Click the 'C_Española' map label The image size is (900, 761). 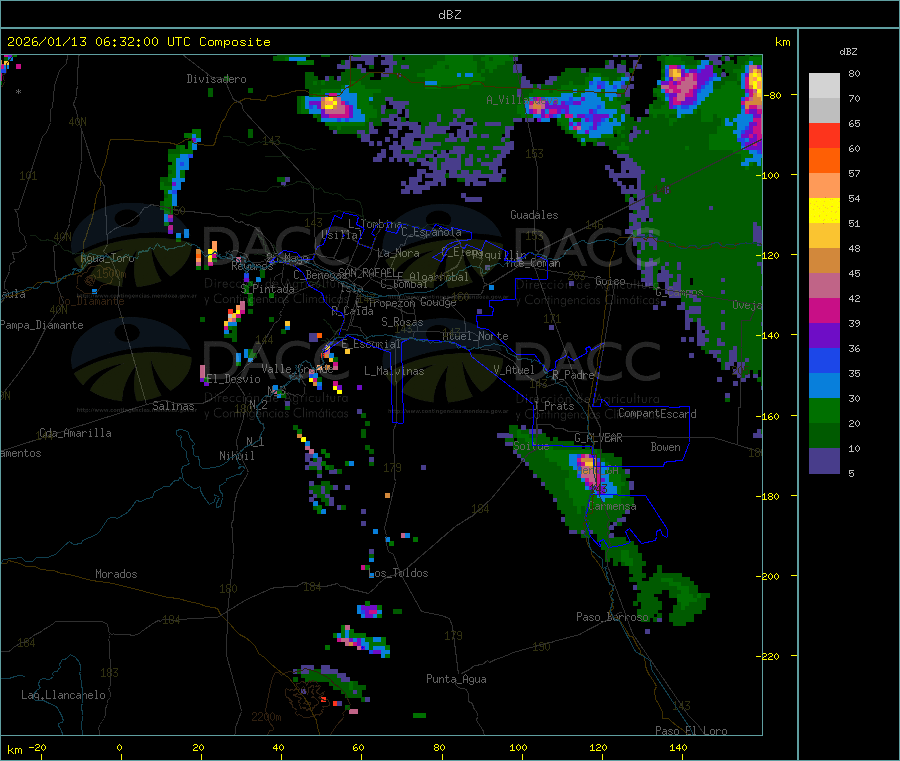tap(432, 232)
